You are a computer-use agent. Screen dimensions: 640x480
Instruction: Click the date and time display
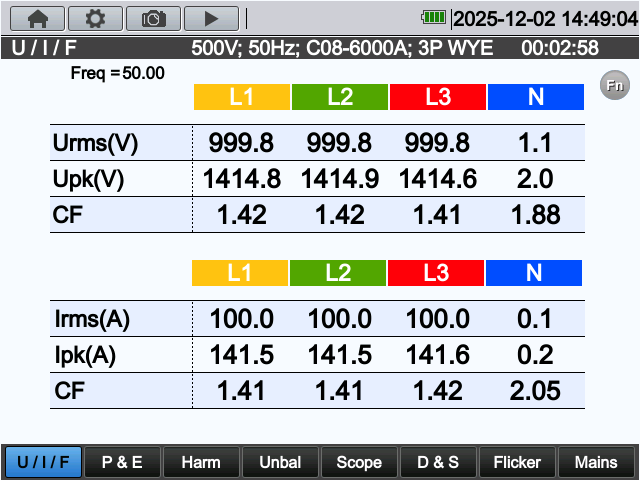[x=544, y=18]
